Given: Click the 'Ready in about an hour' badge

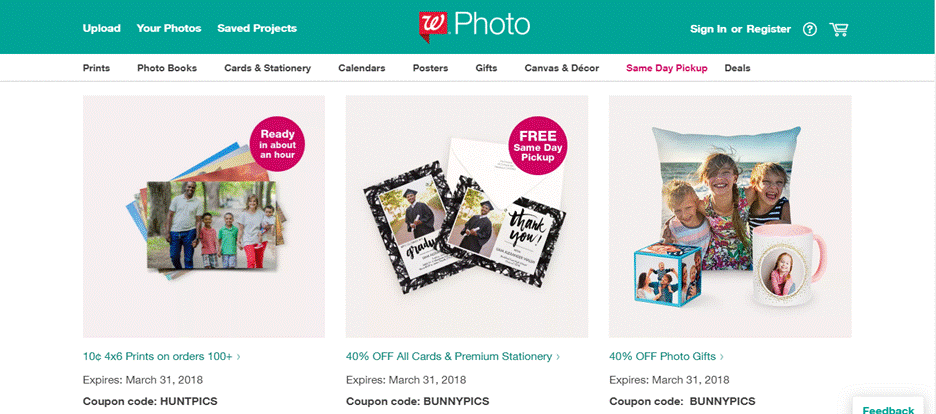Looking at the screenshot, I should pyautogui.click(x=277, y=144).
